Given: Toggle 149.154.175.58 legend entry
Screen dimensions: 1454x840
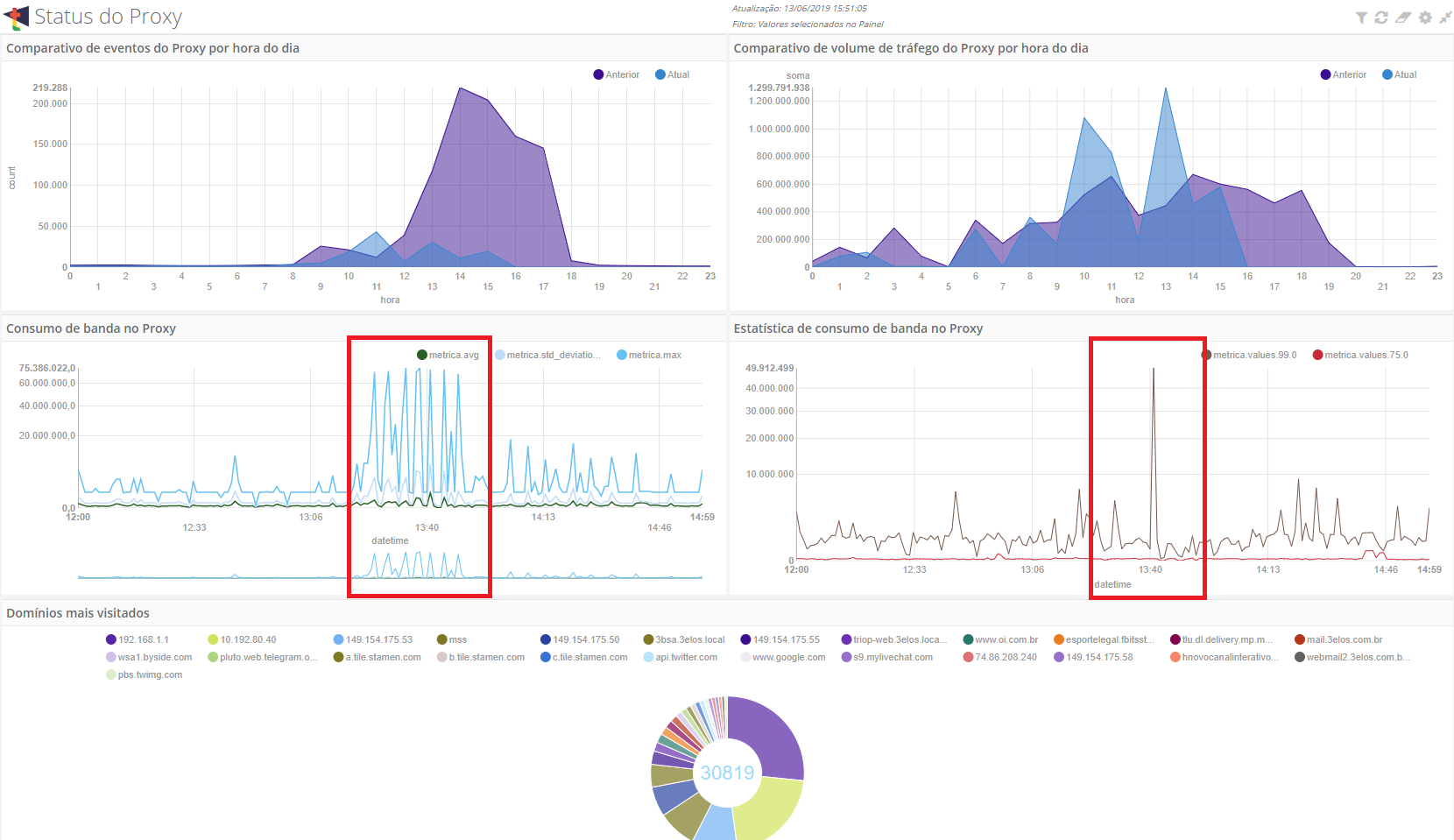Looking at the screenshot, I should [x=1093, y=657].
